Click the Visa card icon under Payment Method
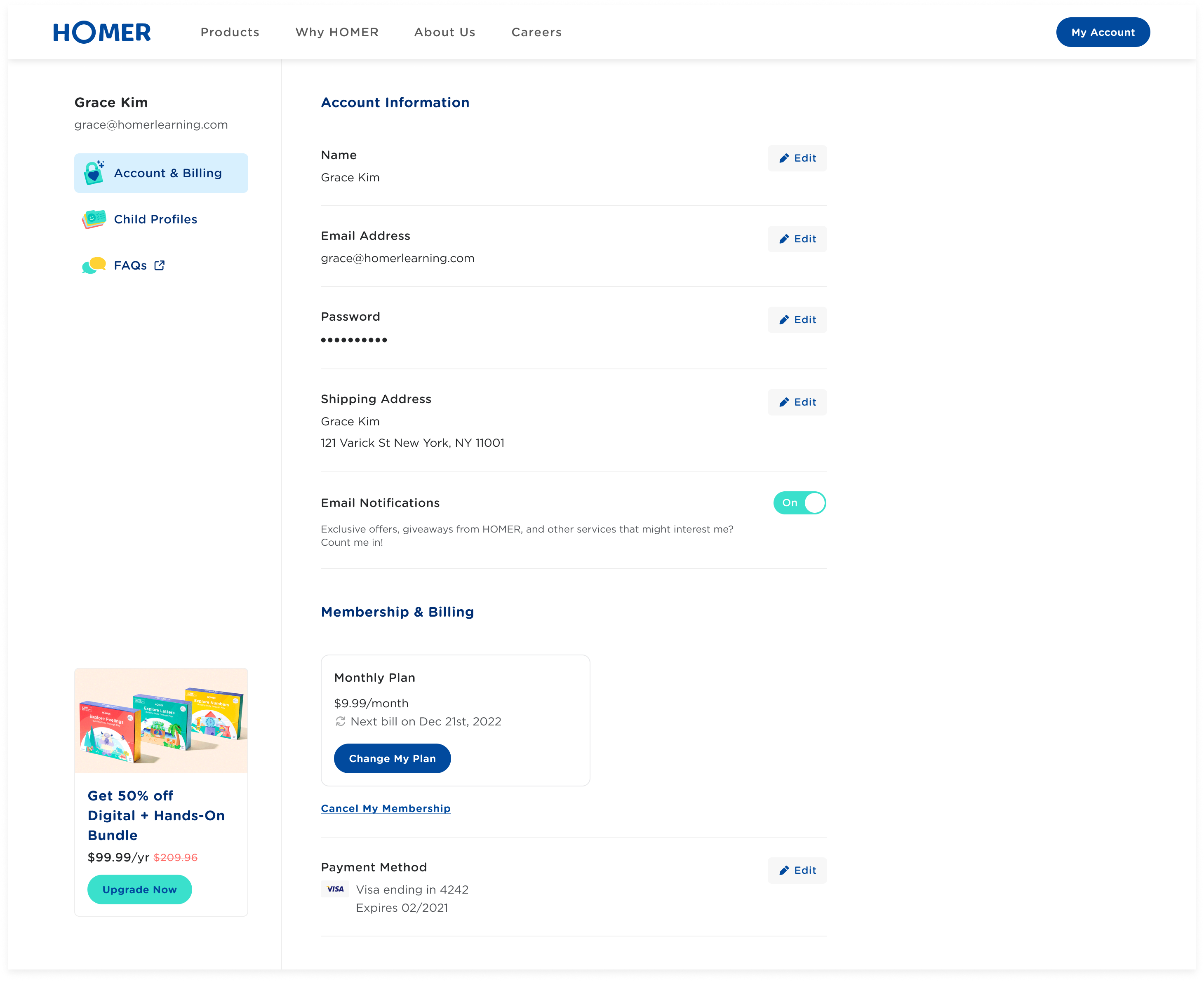 coord(335,889)
